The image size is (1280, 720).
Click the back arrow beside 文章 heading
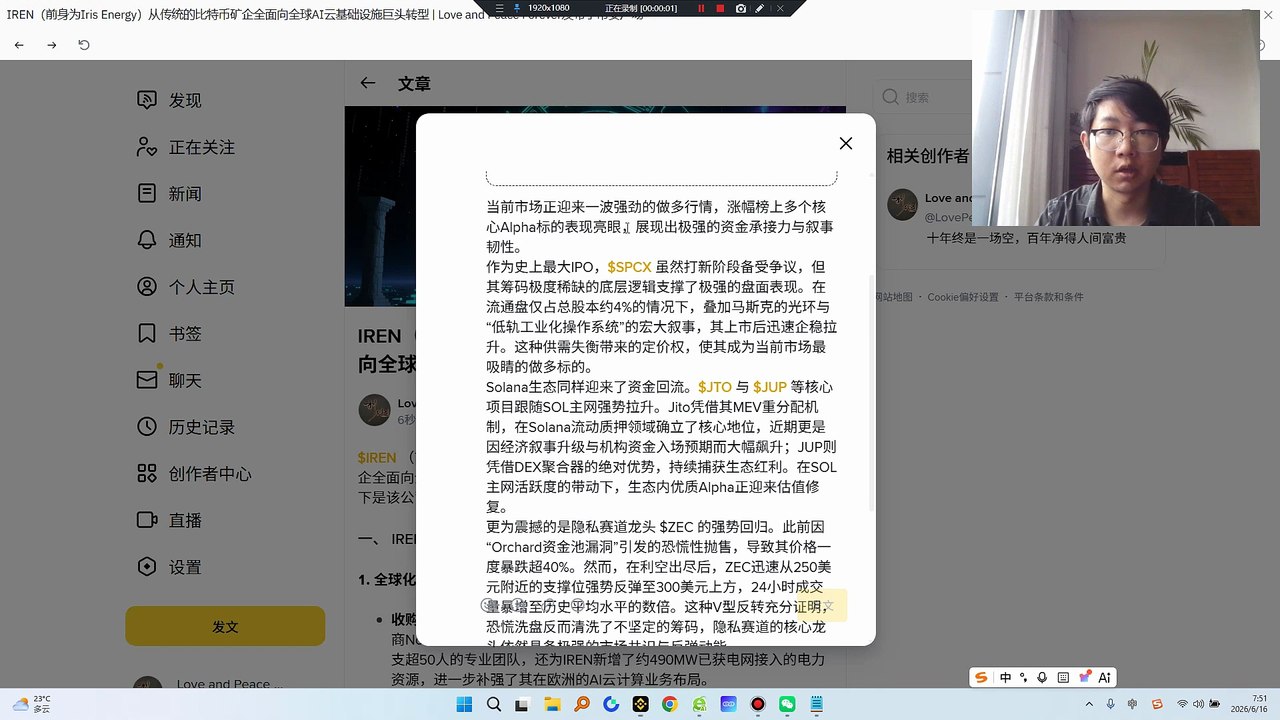pos(368,84)
